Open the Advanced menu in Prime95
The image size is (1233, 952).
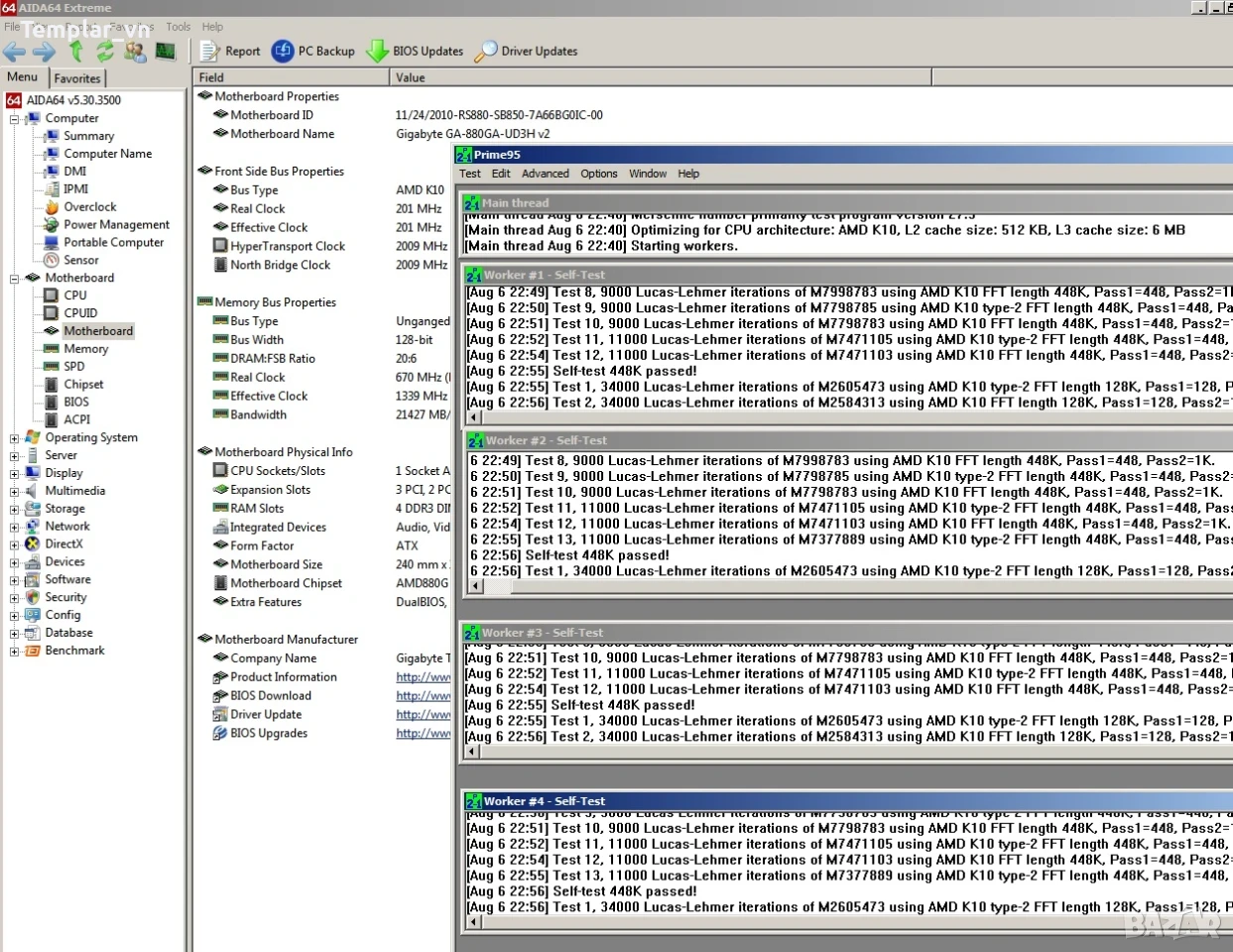tap(546, 174)
